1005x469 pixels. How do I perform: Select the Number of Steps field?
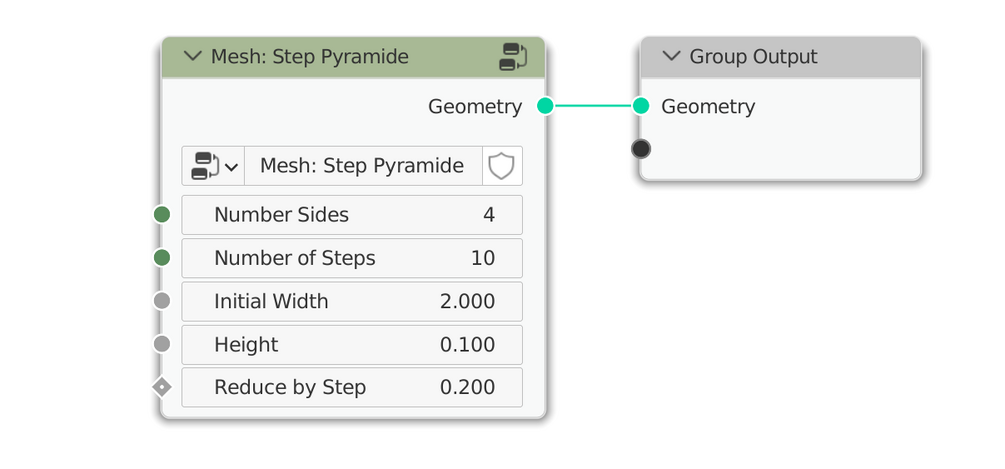click(352, 258)
